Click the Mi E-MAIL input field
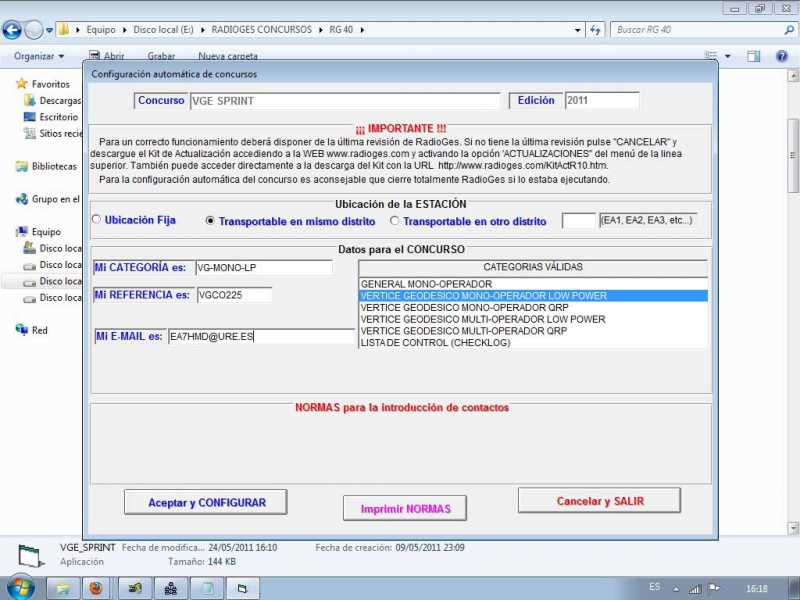Image resolution: width=800 pixels, height=600 pixels. tap(261, 337)
